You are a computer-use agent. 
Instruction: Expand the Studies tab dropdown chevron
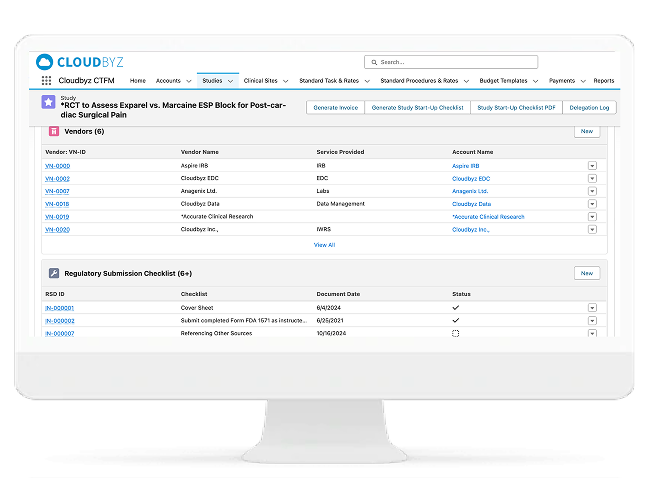point(230,81)
